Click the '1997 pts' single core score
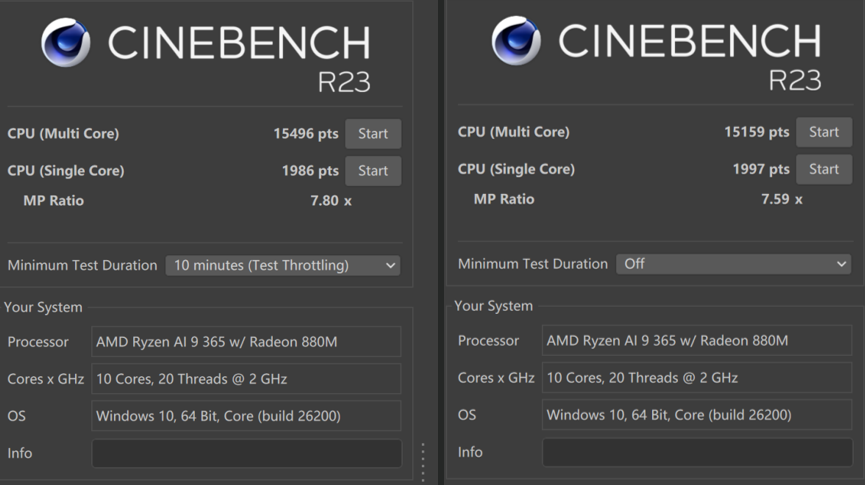Viewport: 865px width, 485px height. coord(761,169)
